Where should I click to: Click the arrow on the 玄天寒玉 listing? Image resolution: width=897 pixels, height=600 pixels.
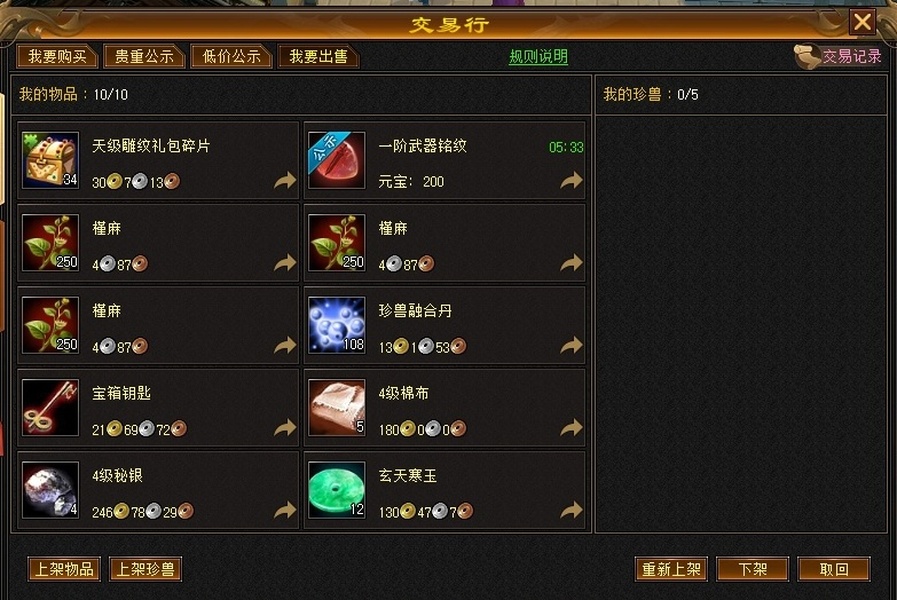[571, 510]
